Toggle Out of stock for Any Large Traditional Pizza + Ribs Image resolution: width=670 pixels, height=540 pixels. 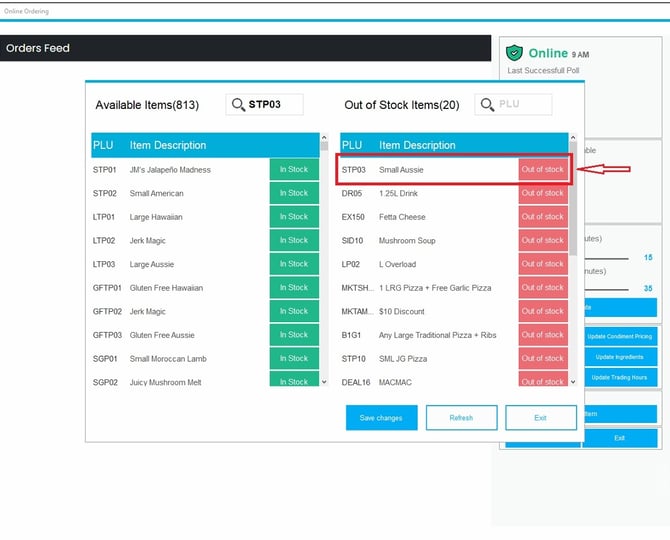coord(543,335)
